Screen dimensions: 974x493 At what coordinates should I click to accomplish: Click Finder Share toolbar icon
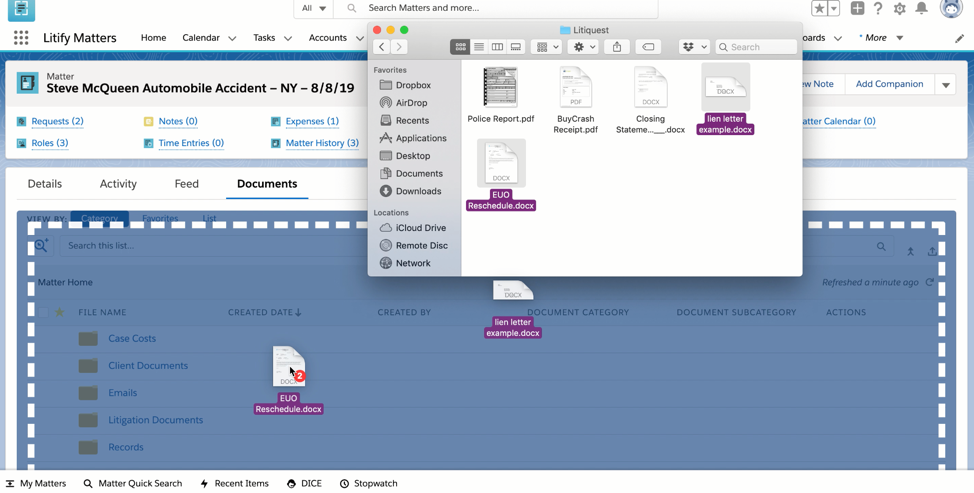click(617, 47)
